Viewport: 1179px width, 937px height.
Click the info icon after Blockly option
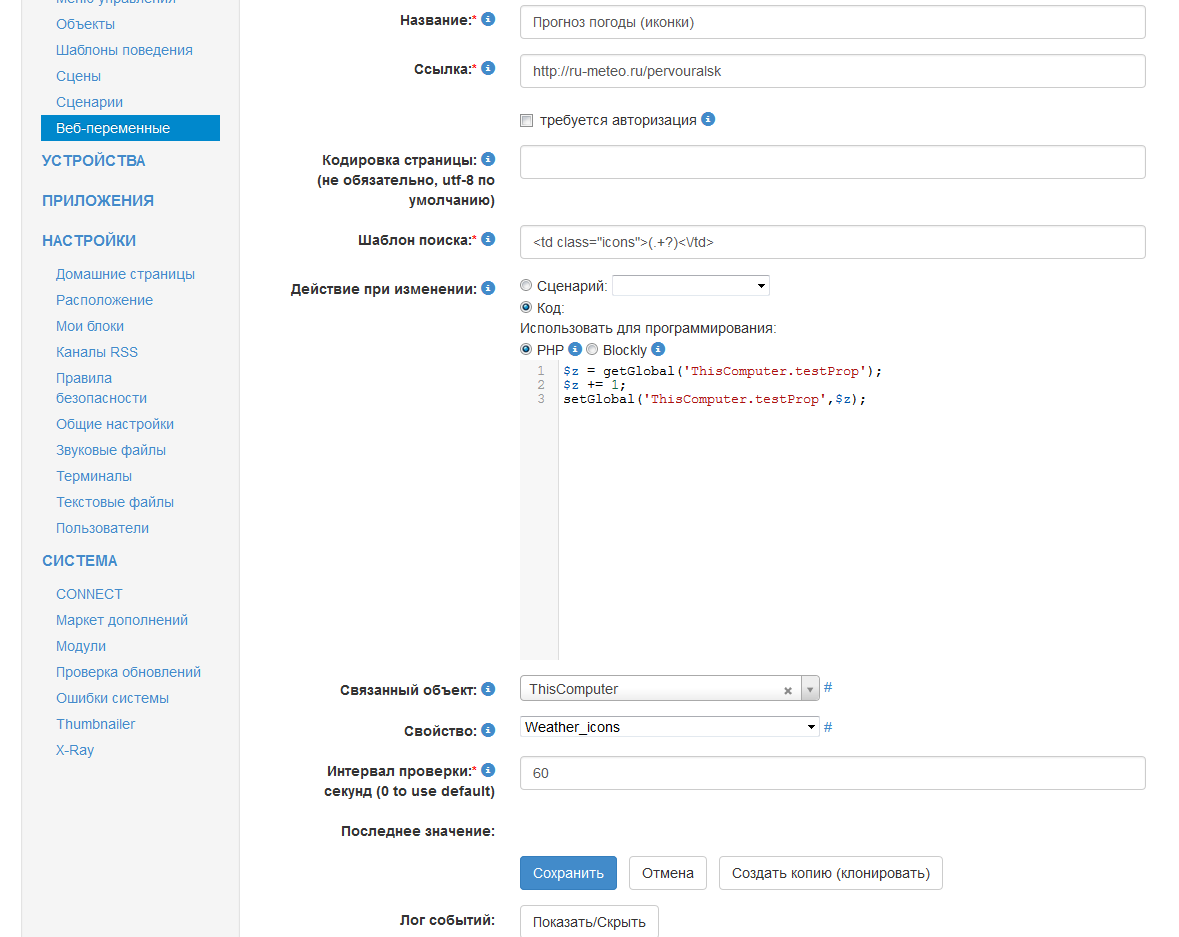(658, 349)
